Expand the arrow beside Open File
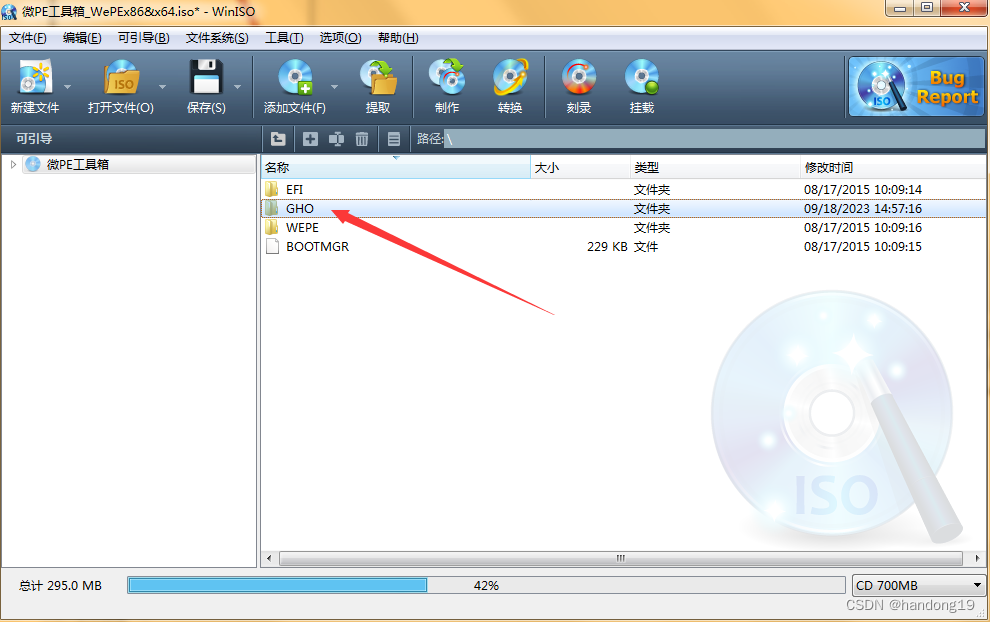The image size is (990, 622). (162, 87)
